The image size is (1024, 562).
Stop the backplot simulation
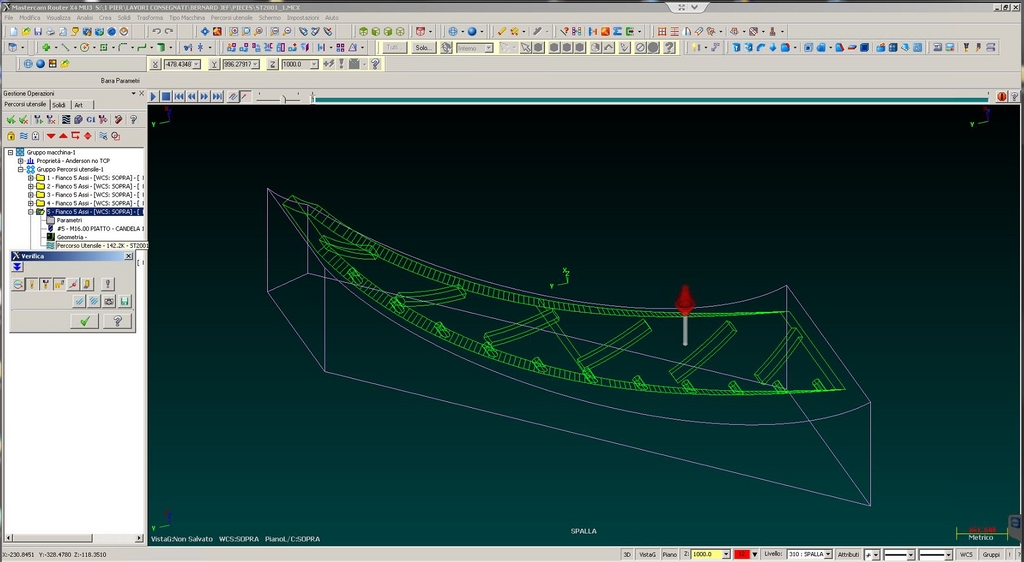166,97
